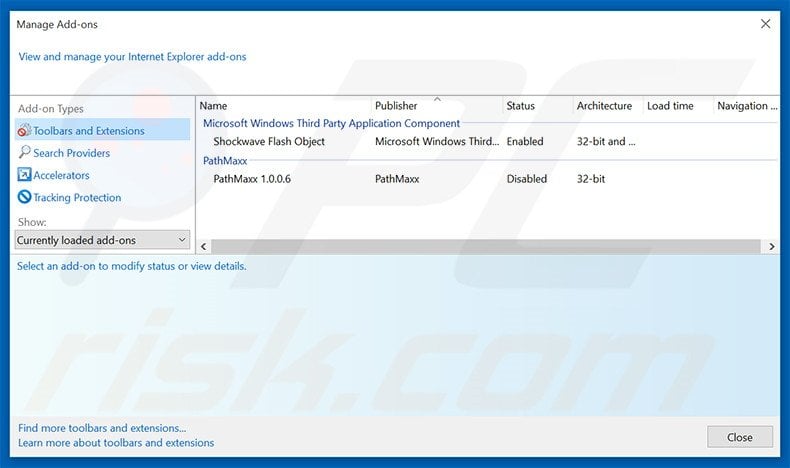Image resolution: width=790 pixels, height=468 pixels.
Task: Click the Microsoft Windows Third Party Application Component group
Action: [332, 123]
